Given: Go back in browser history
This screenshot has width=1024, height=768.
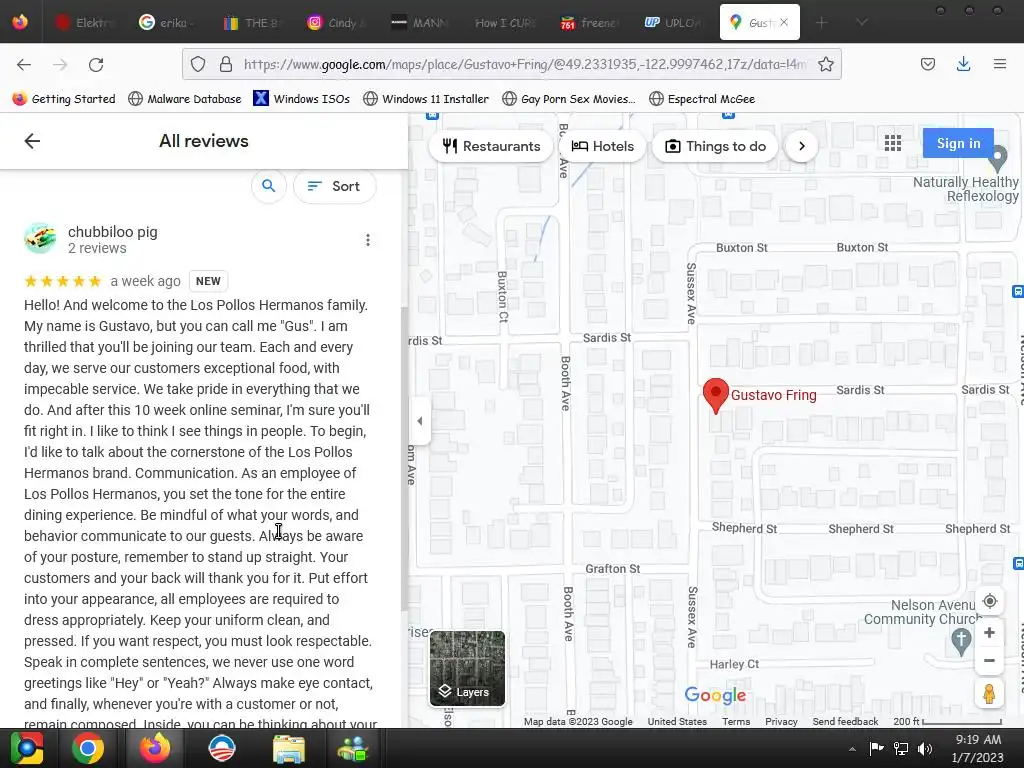Looking at the screenshot, I should 24,64.
